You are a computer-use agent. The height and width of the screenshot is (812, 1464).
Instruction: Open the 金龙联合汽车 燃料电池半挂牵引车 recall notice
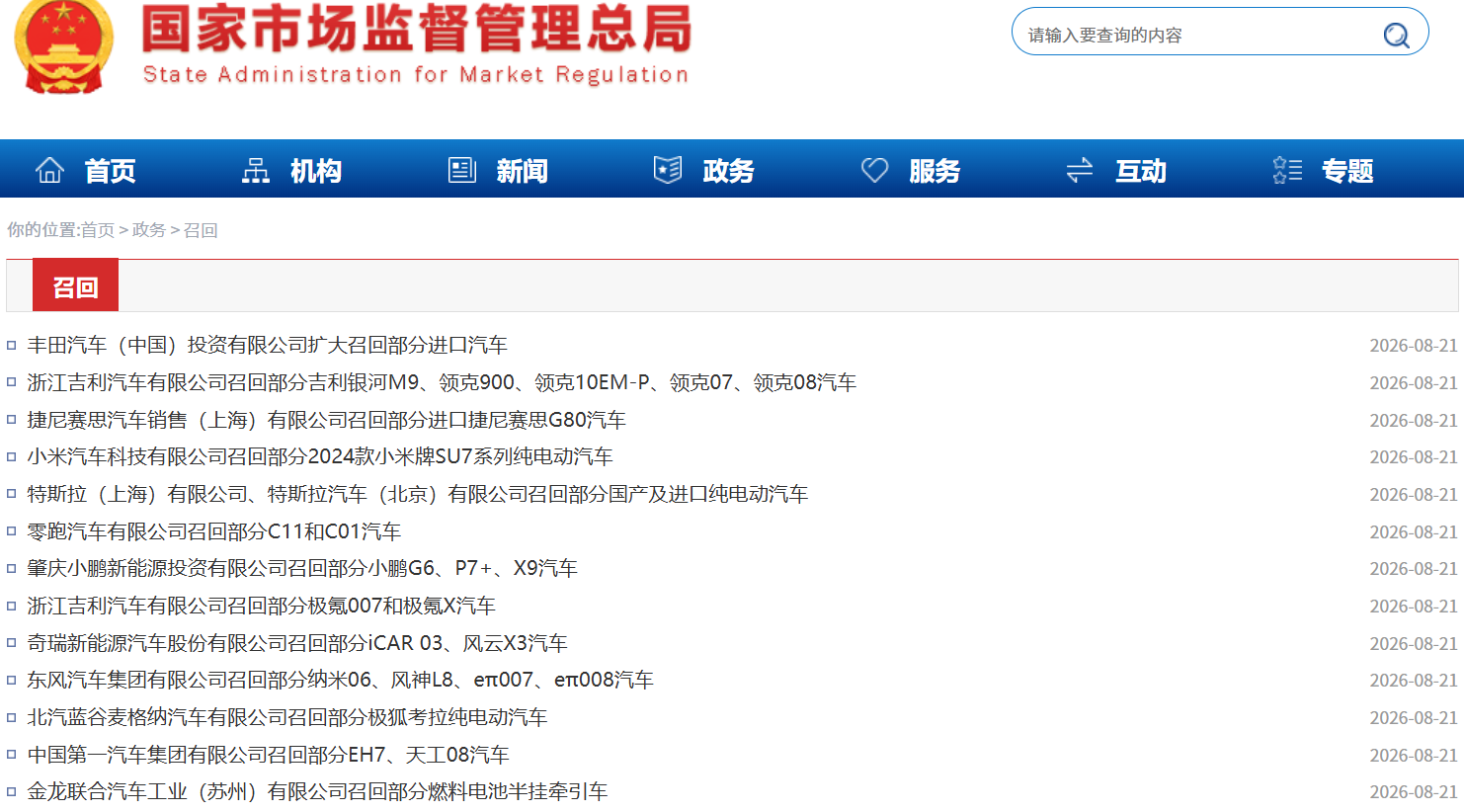tap(317, 791)
